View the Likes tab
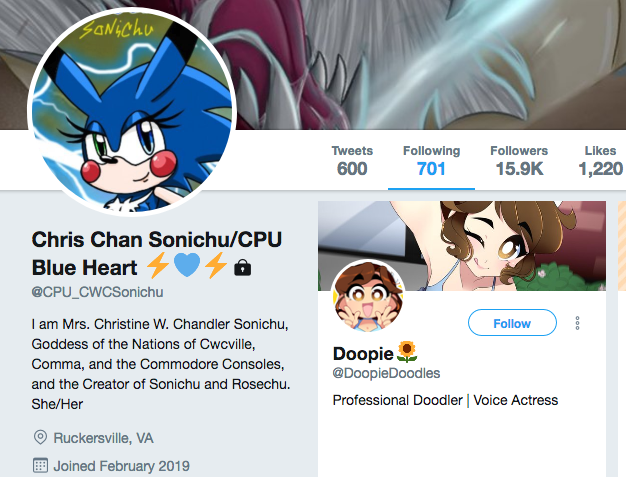The image size is (626, 477). click(x=600, y=161)
